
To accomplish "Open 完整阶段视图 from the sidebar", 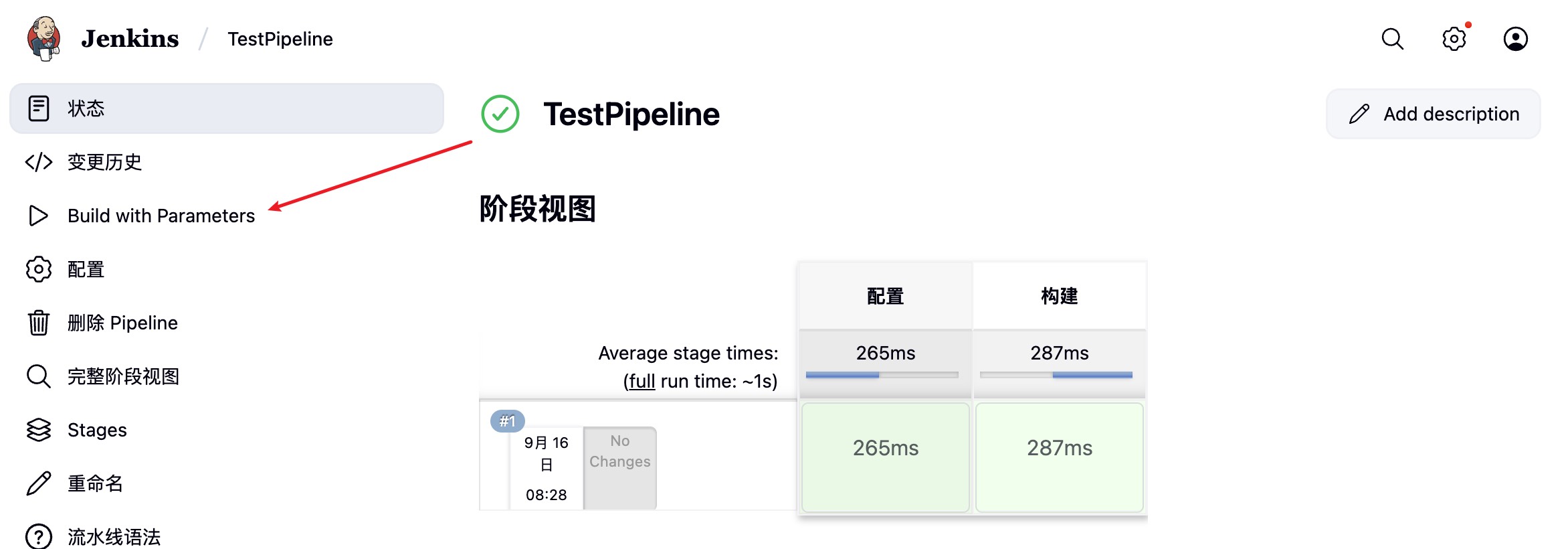I will click(123, 376).
